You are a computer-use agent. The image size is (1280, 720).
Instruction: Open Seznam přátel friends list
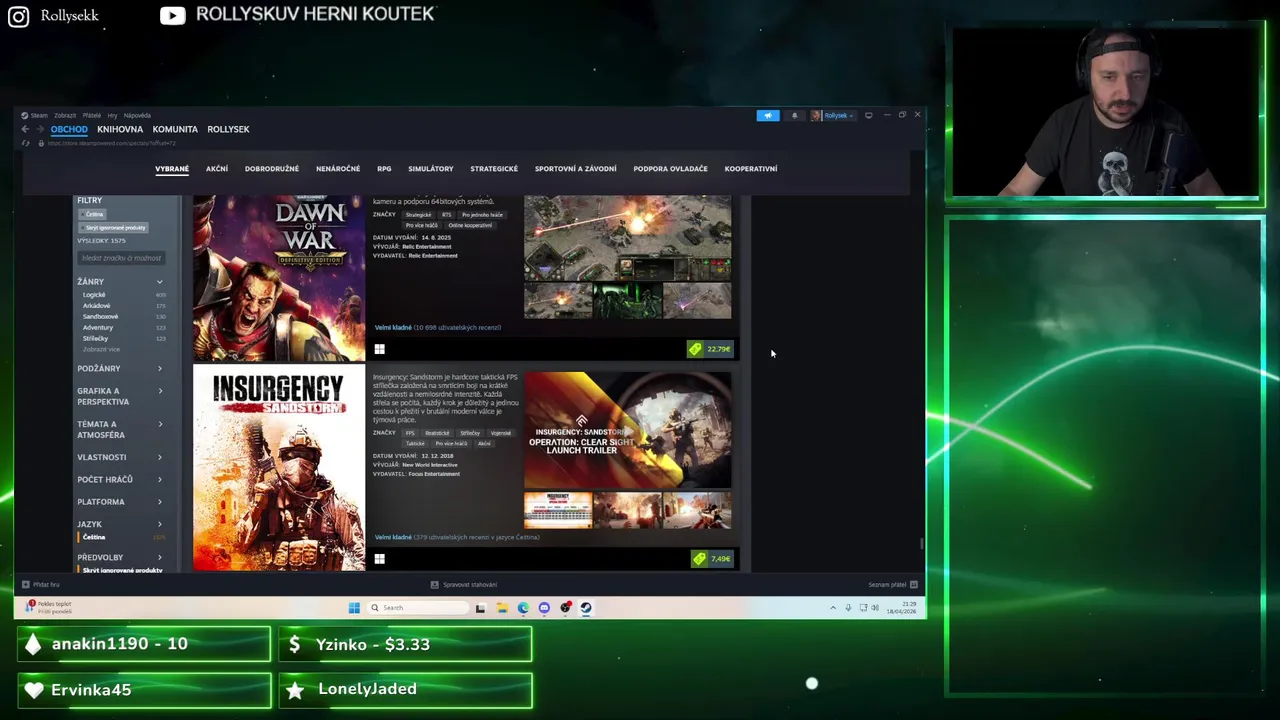click(x=893, y=584)
